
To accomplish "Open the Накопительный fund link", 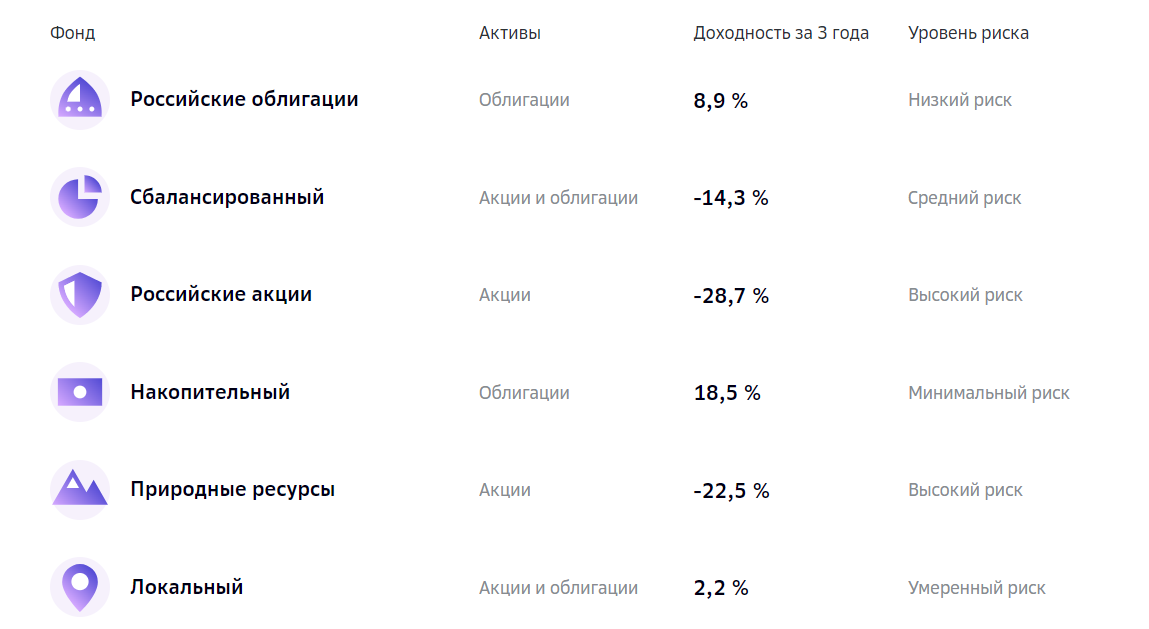I will (210, 392).
